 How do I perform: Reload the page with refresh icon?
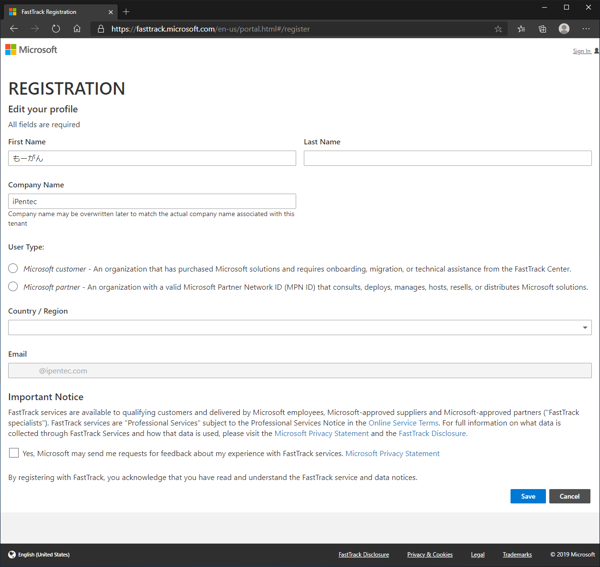pyautogui.click(x=56, y=29)
